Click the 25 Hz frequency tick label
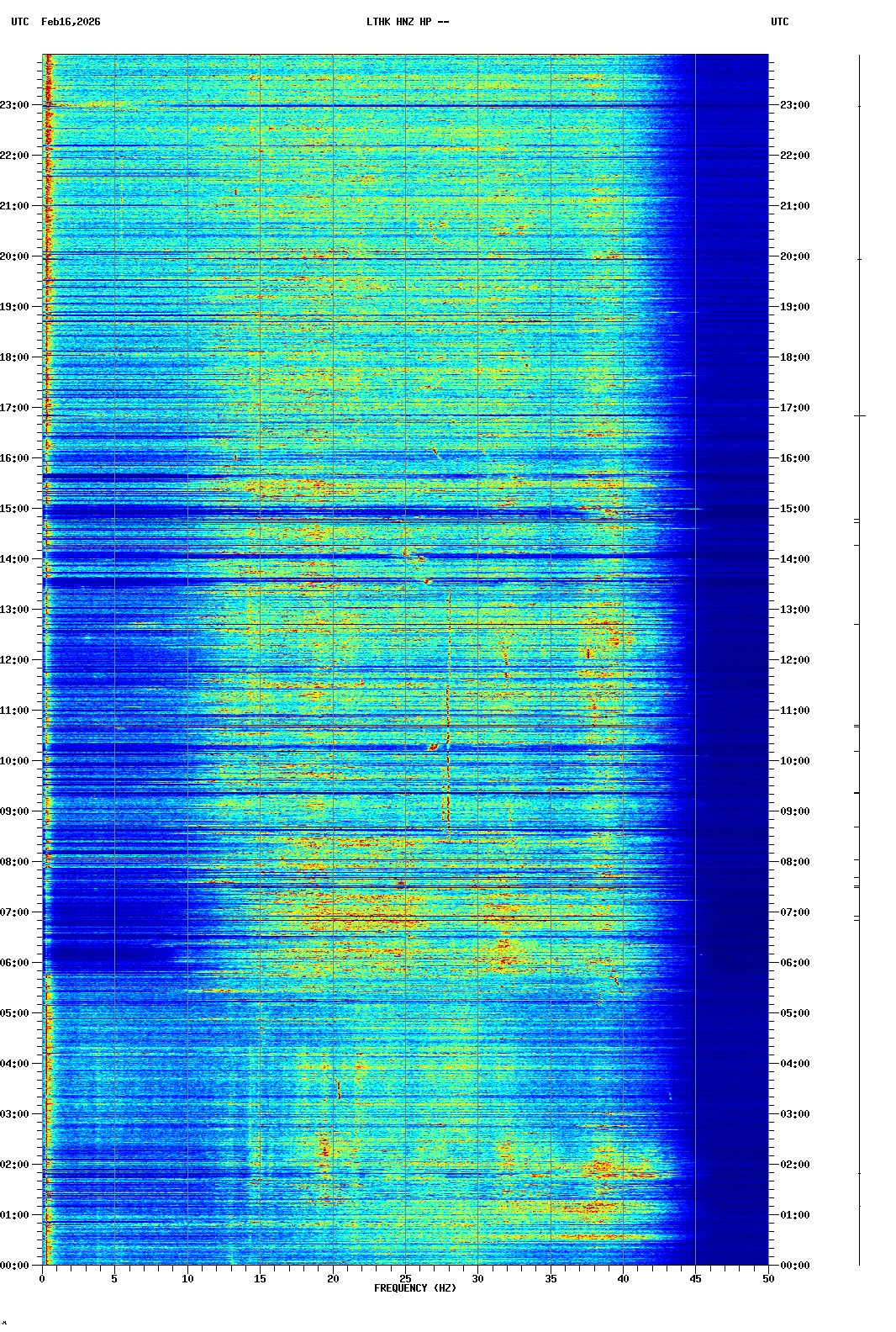The height and width of the screenshot is (1332, 896). point(405,1279)
